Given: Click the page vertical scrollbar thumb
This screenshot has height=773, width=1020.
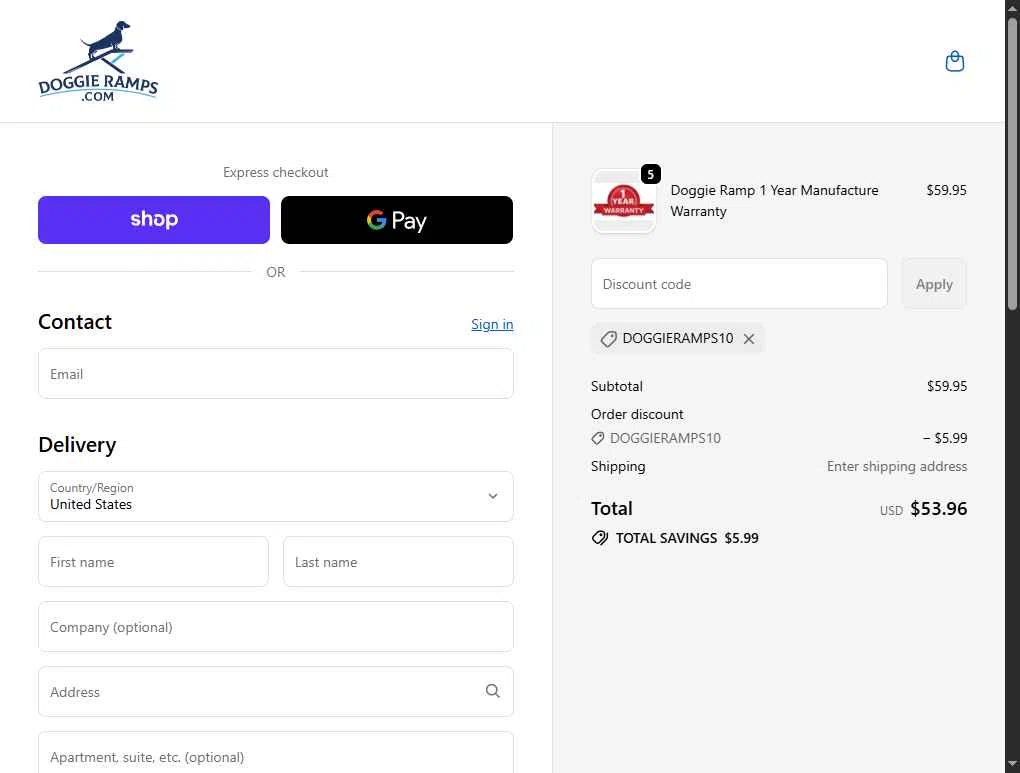Looking at the screenshot, I should coord(1012,163).
